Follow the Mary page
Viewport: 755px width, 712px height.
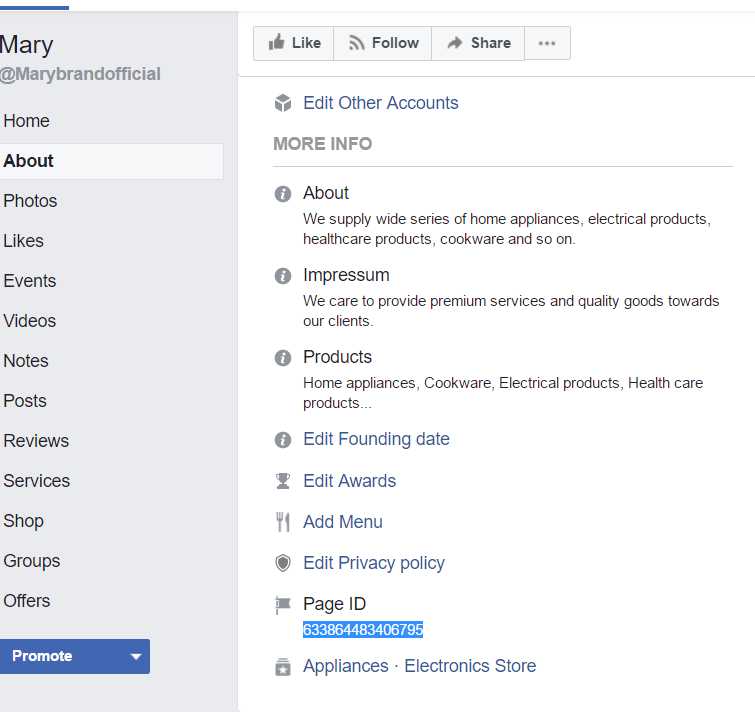[383, 43]
